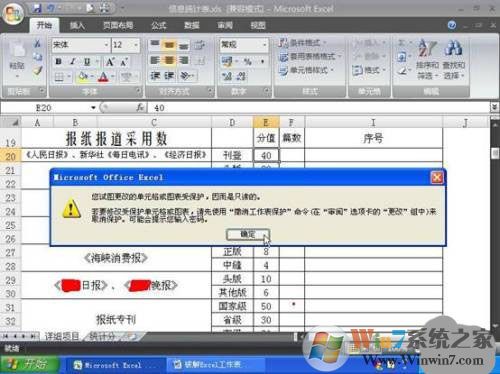The image size is (500, 374).
Task: Undo the last action in quick access toolbar
Action: pyautogui.click(x=50, y=8)
